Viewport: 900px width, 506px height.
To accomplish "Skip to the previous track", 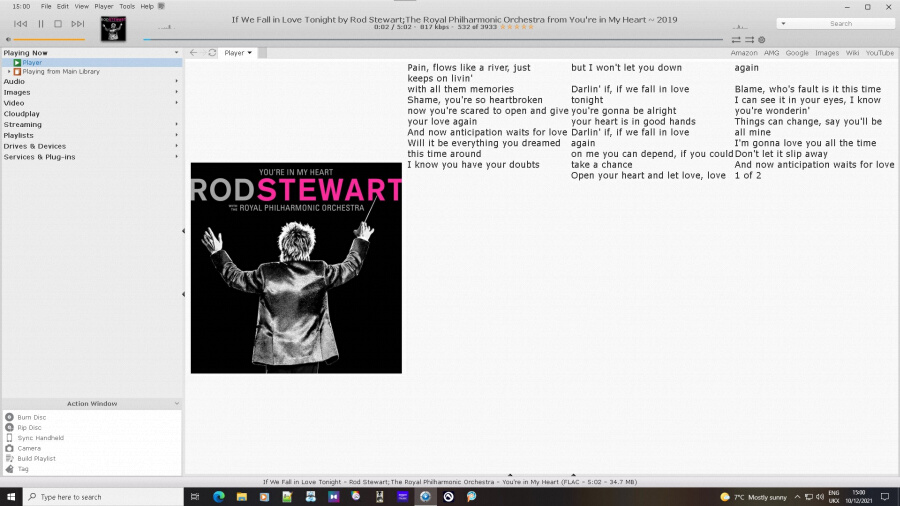I will tap(20, 24).
